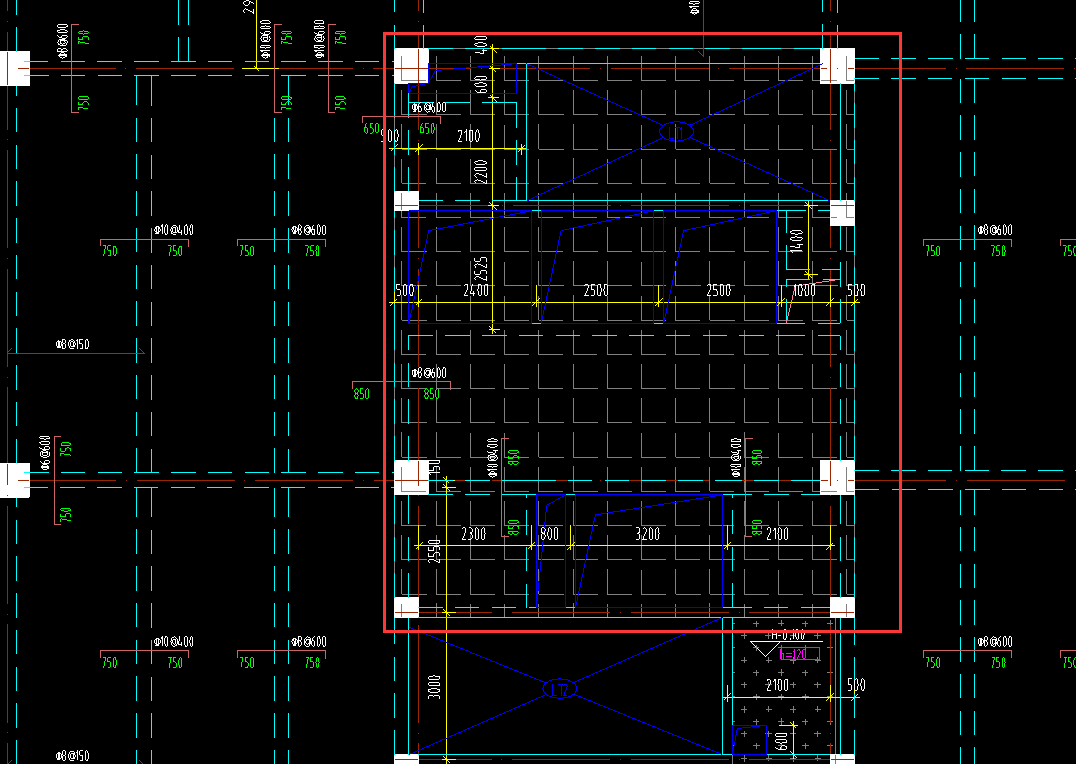The height and width of the screenshot is (764, 1076).
Task: Select the 2100 dimension next to 900
Action: [469, 136]
